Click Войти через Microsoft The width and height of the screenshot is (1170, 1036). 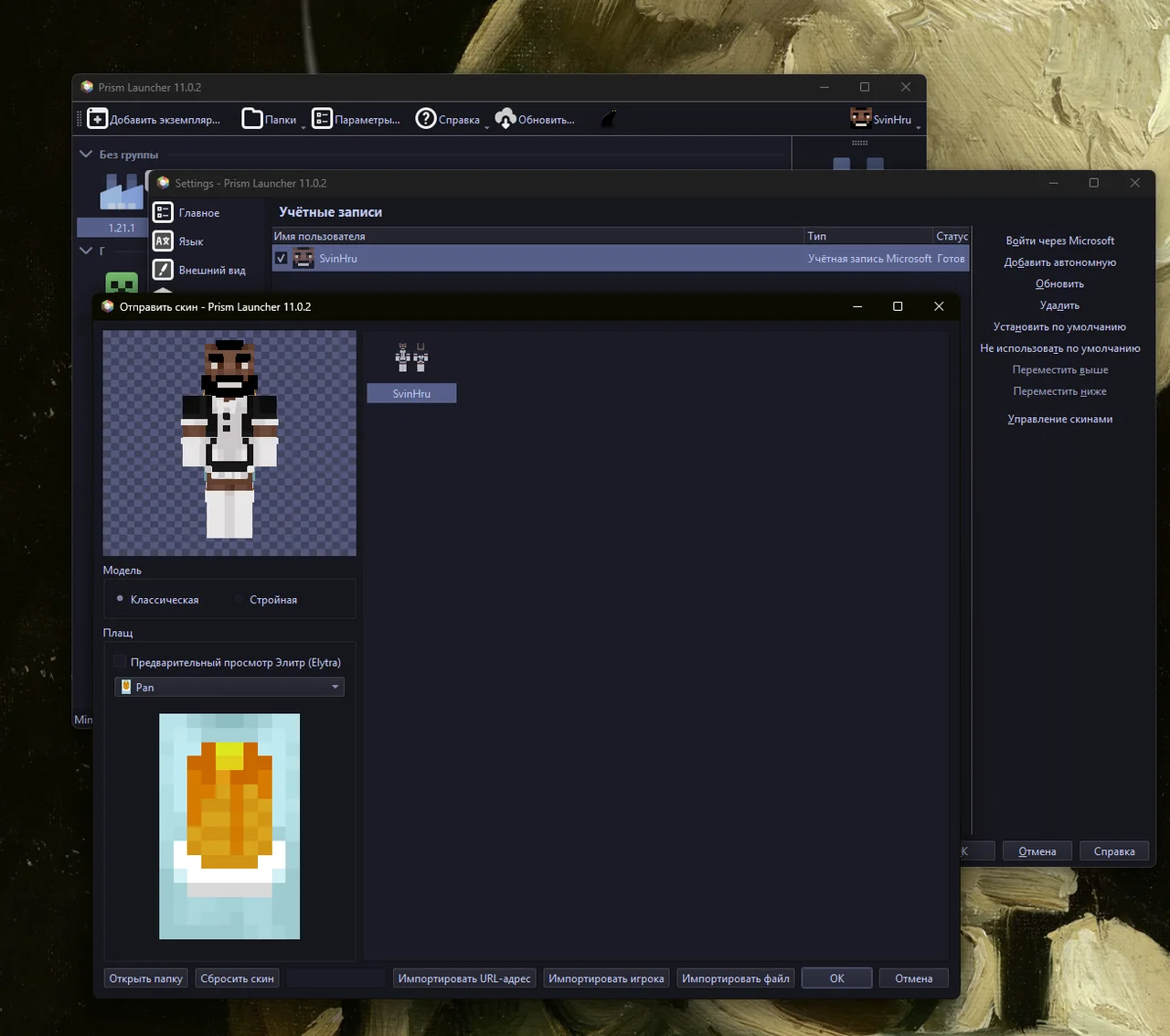(x=1060, y=240)
